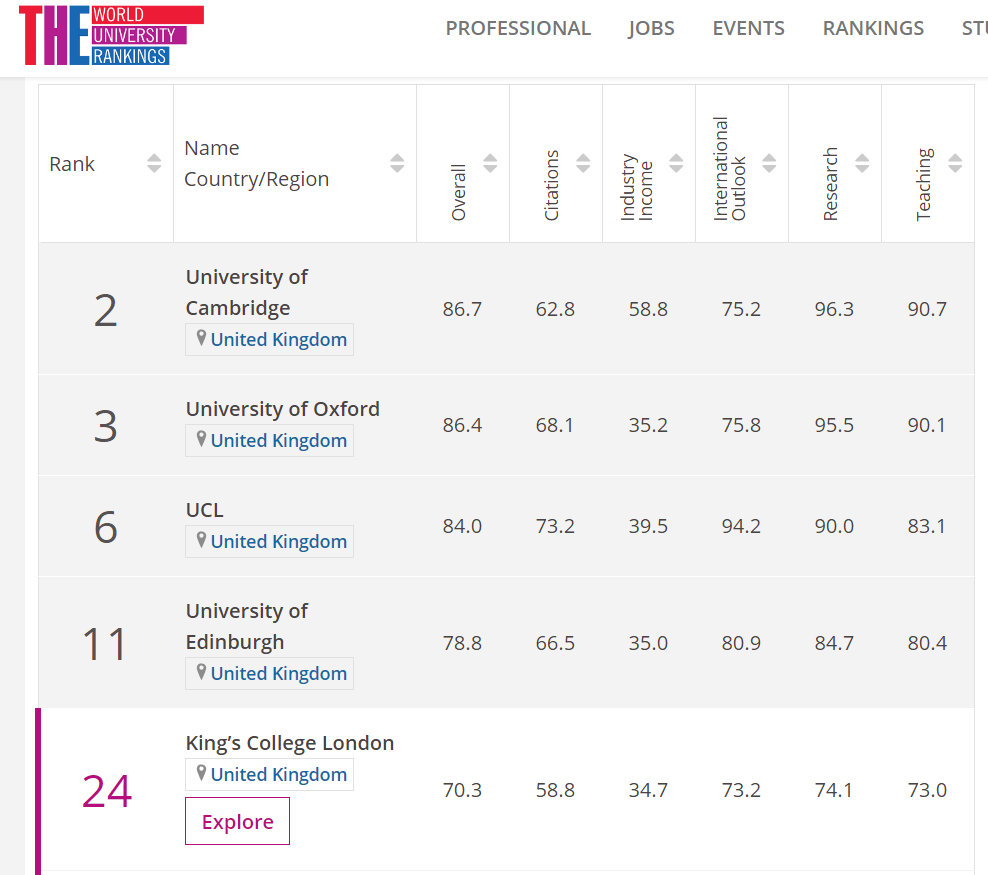This screenshot has width=988, height=875.
Task: Open University of Edinburgh profile link
Action: 246,626
